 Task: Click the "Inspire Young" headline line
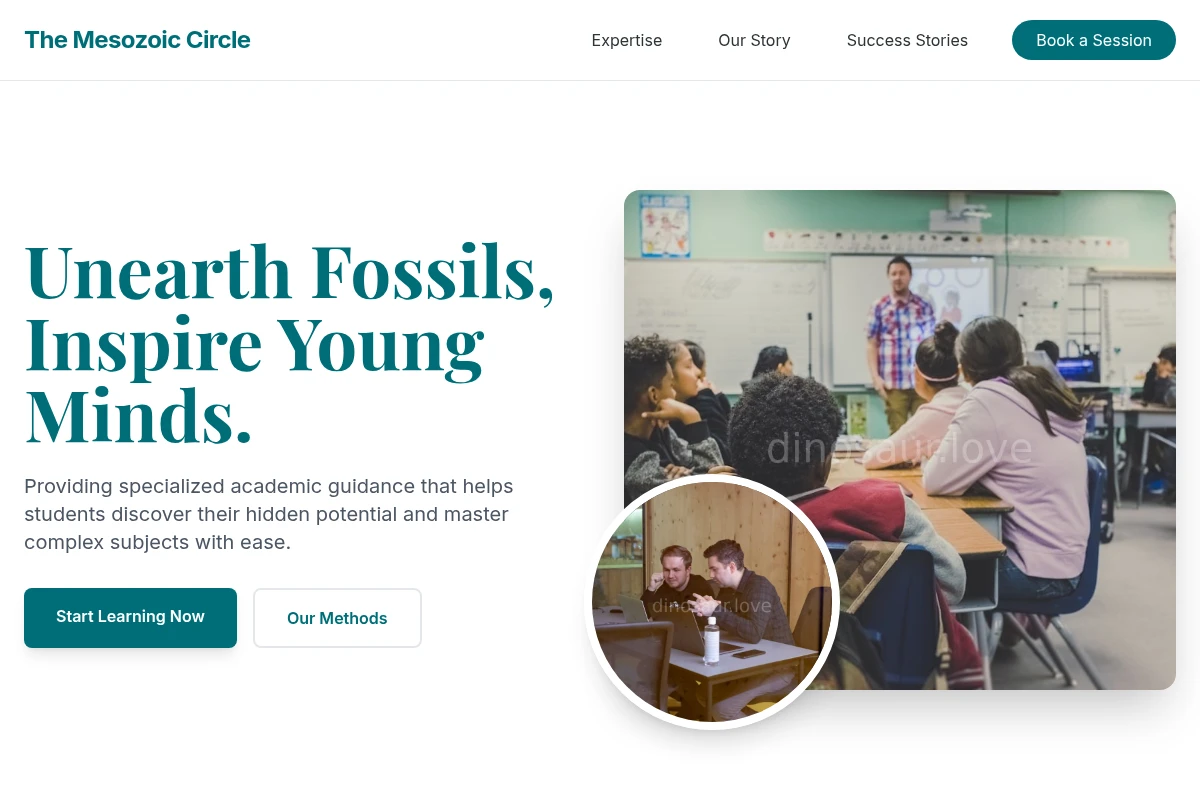pos(254,342)
